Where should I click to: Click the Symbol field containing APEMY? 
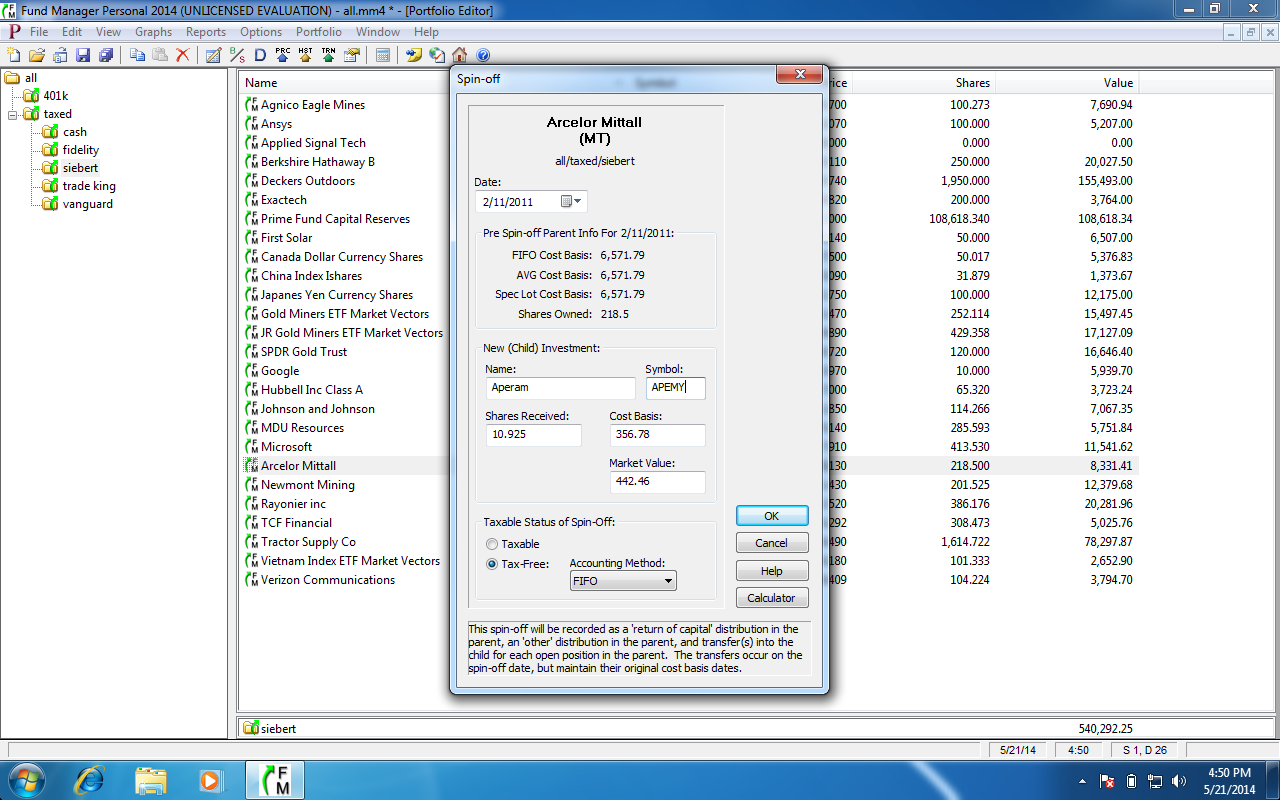click(x=675, y=388)
